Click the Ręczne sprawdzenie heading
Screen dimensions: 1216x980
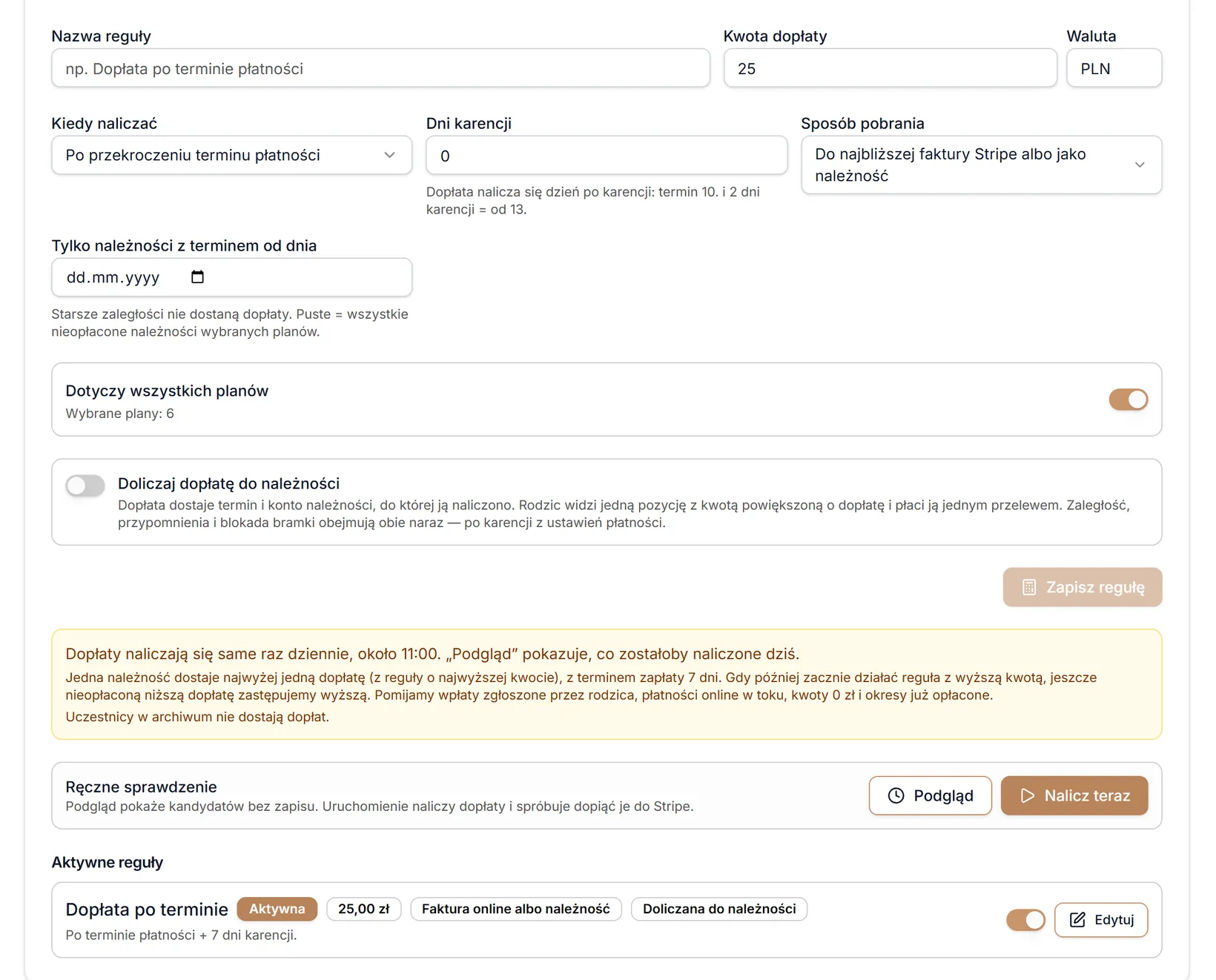coord(141,787)
